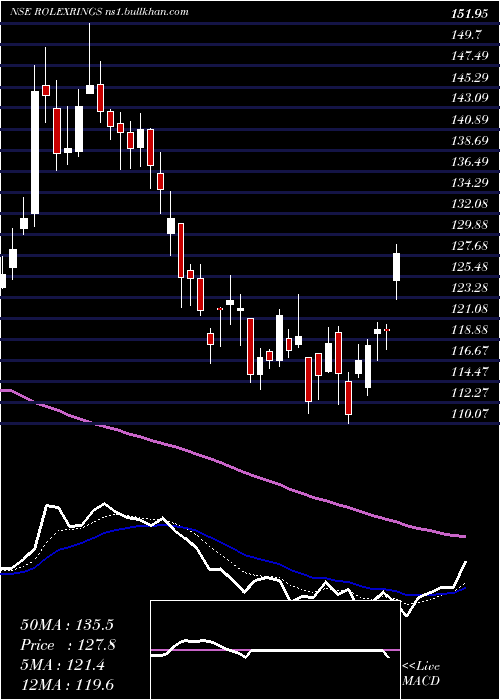Viewport: 500px width, 700px height.
Task: Select the 145.29 price level label
Action: [x=469, y=78]
